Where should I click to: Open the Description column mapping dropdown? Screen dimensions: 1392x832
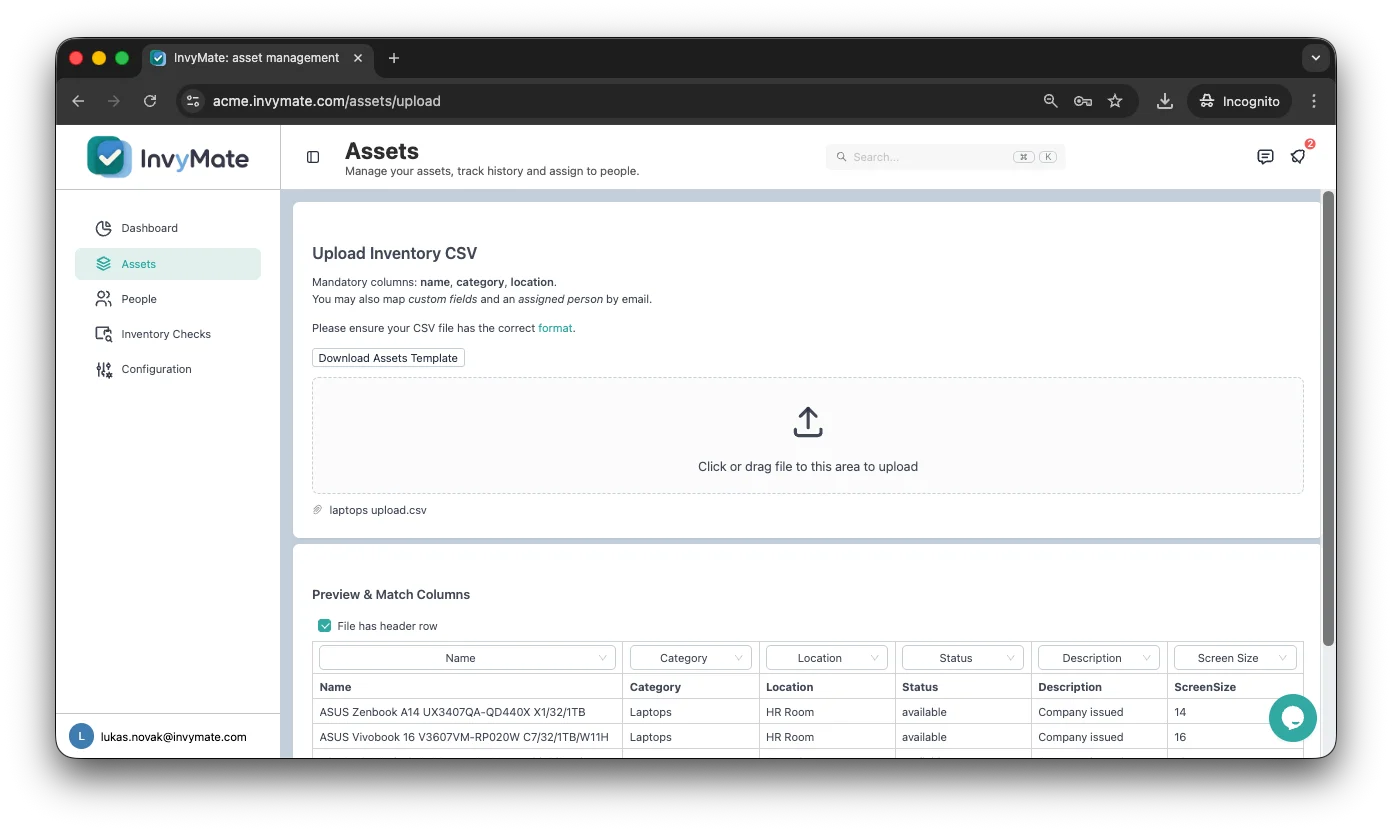[1099, 658]
